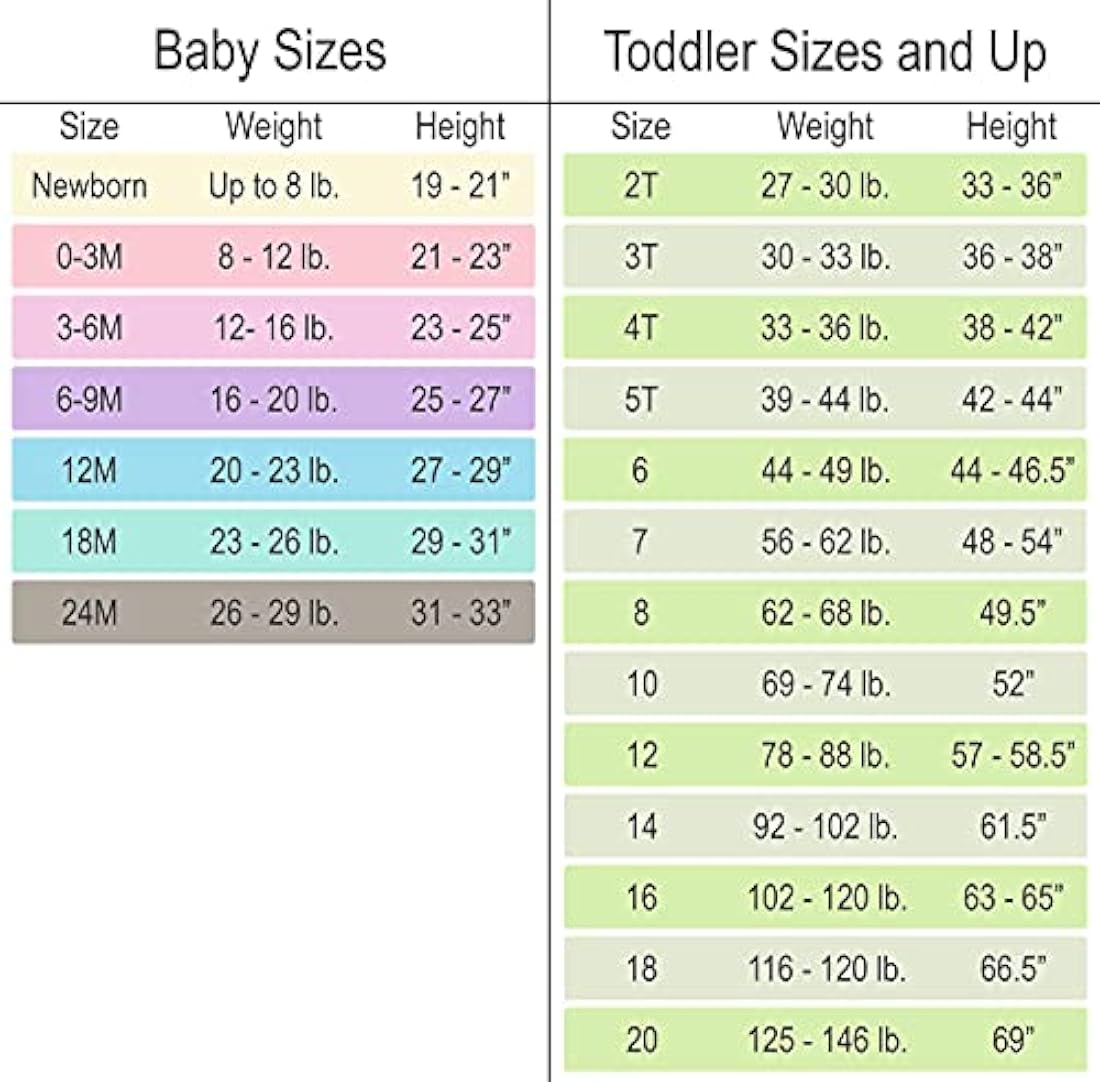This screenshot has width=1100, height=1082.
Task: Click the 44 - 46.5" height value
Action: [x=1012, y=471]
